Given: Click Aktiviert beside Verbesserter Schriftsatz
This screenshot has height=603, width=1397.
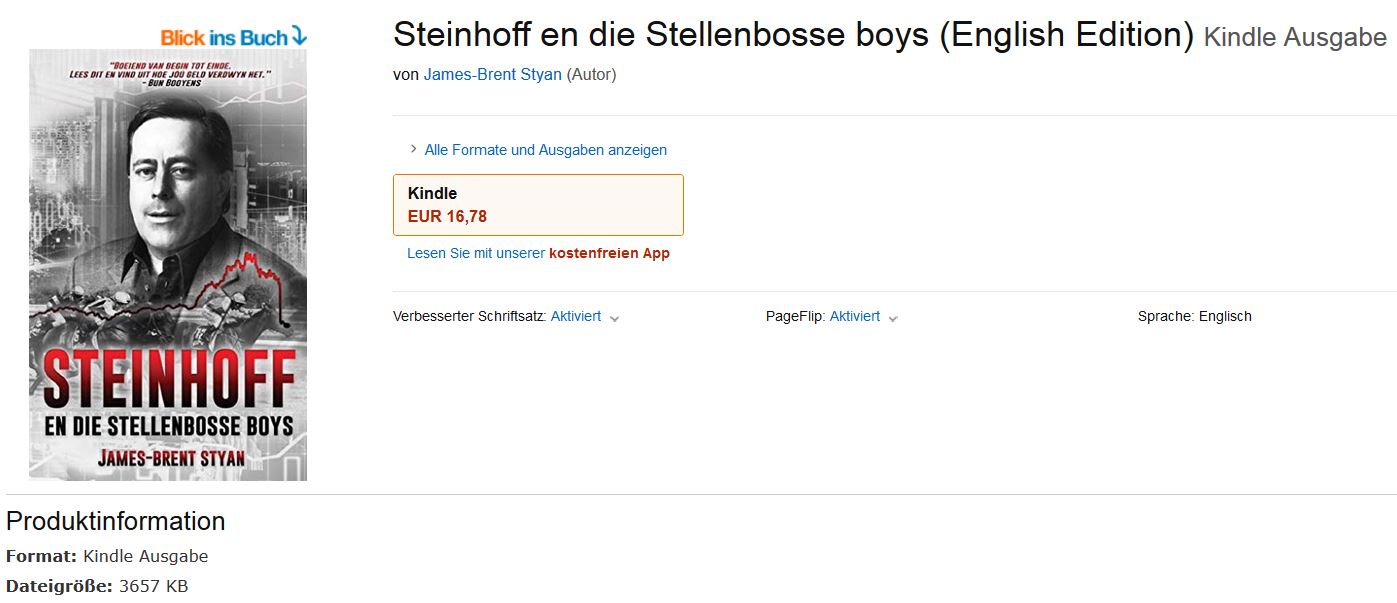Looking at the screenshot, I should (575, 316).
